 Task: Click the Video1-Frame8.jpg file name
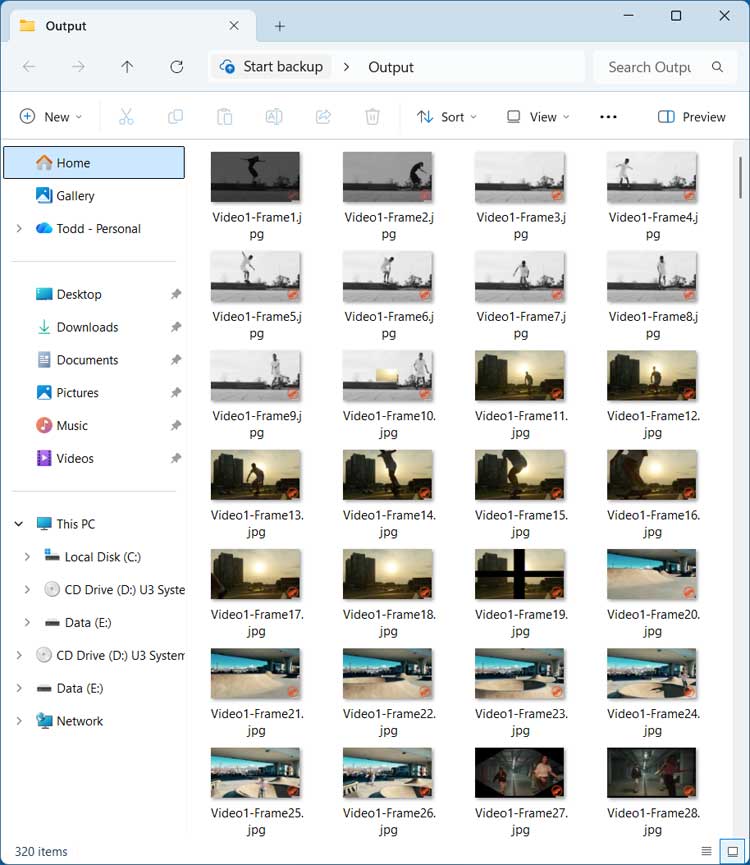pyautogui.click(x=653, y=325)
